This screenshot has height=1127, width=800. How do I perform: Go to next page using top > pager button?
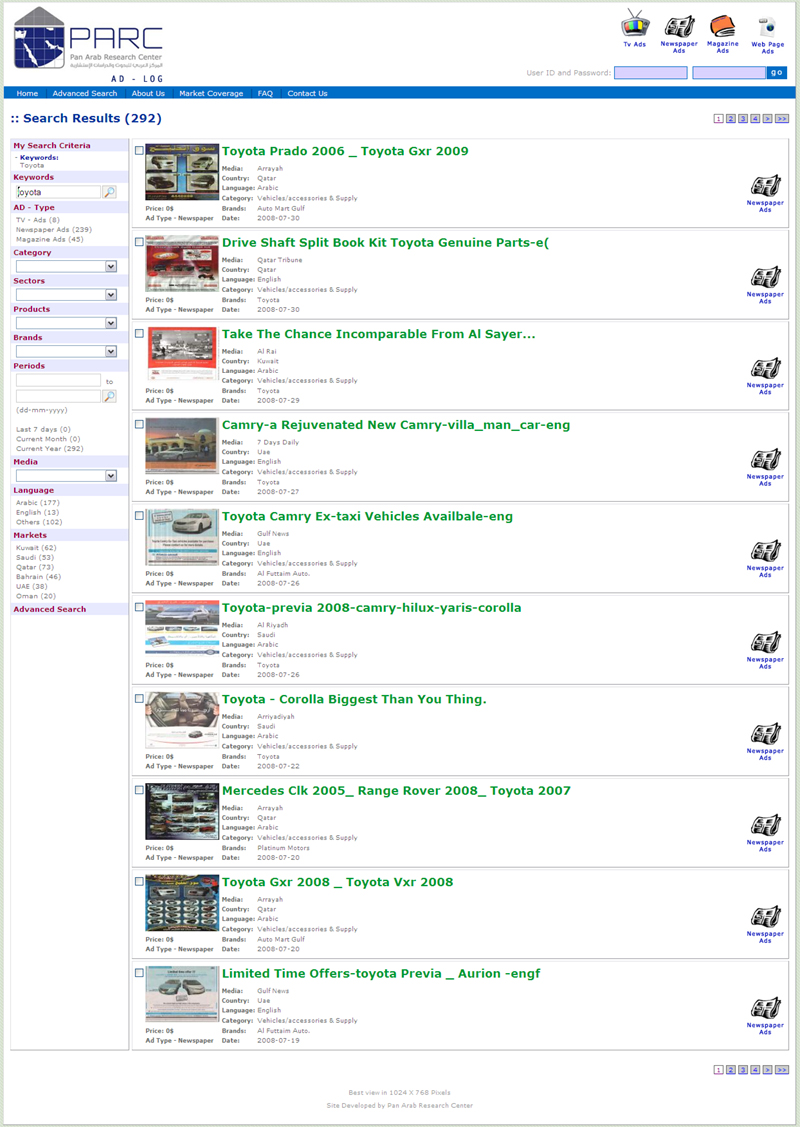tap(767, 119)
